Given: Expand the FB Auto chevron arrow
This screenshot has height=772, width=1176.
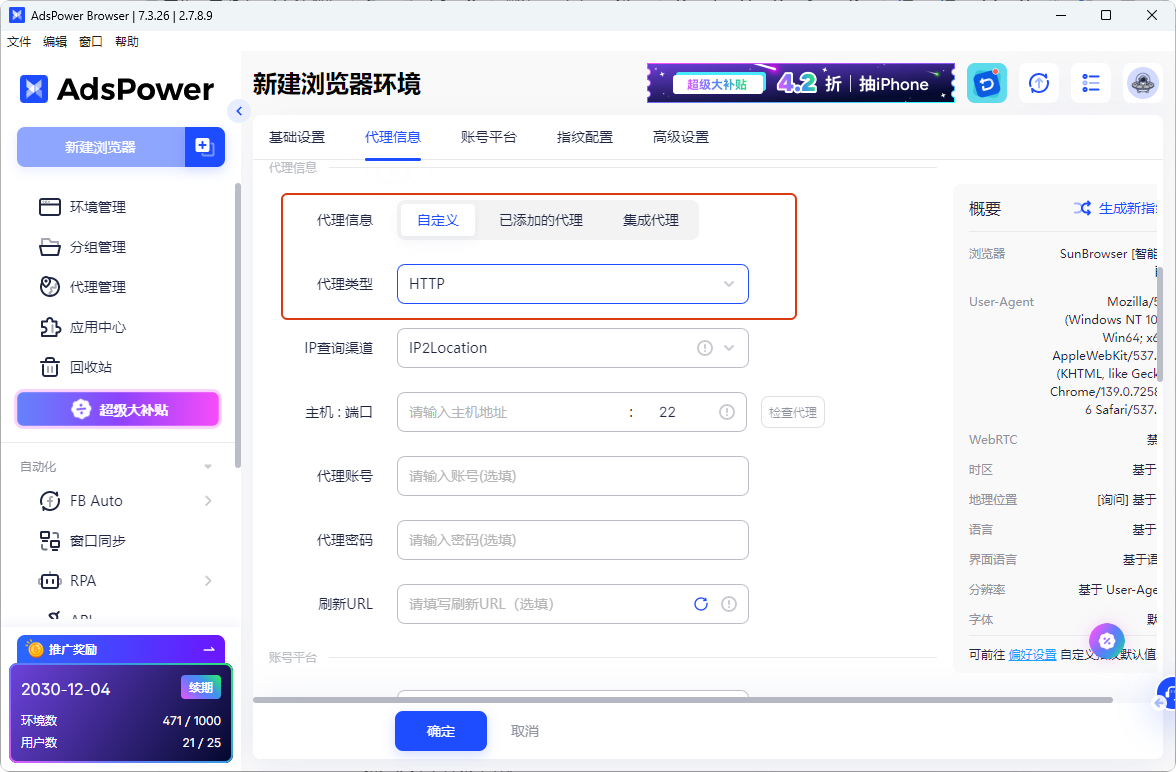Looking at the screenshot, I should click(x=208, y=500).
